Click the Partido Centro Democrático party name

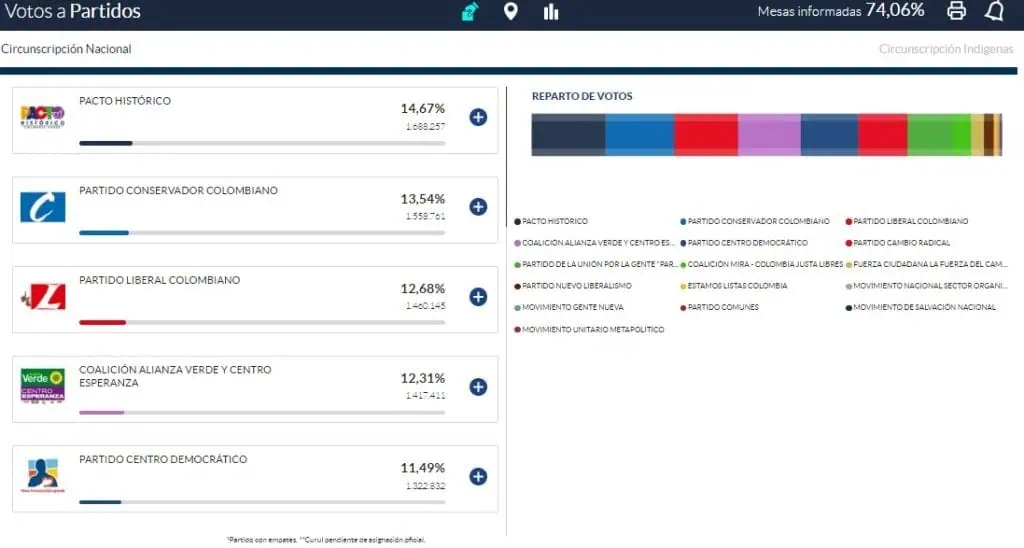[x=163, y=459]
